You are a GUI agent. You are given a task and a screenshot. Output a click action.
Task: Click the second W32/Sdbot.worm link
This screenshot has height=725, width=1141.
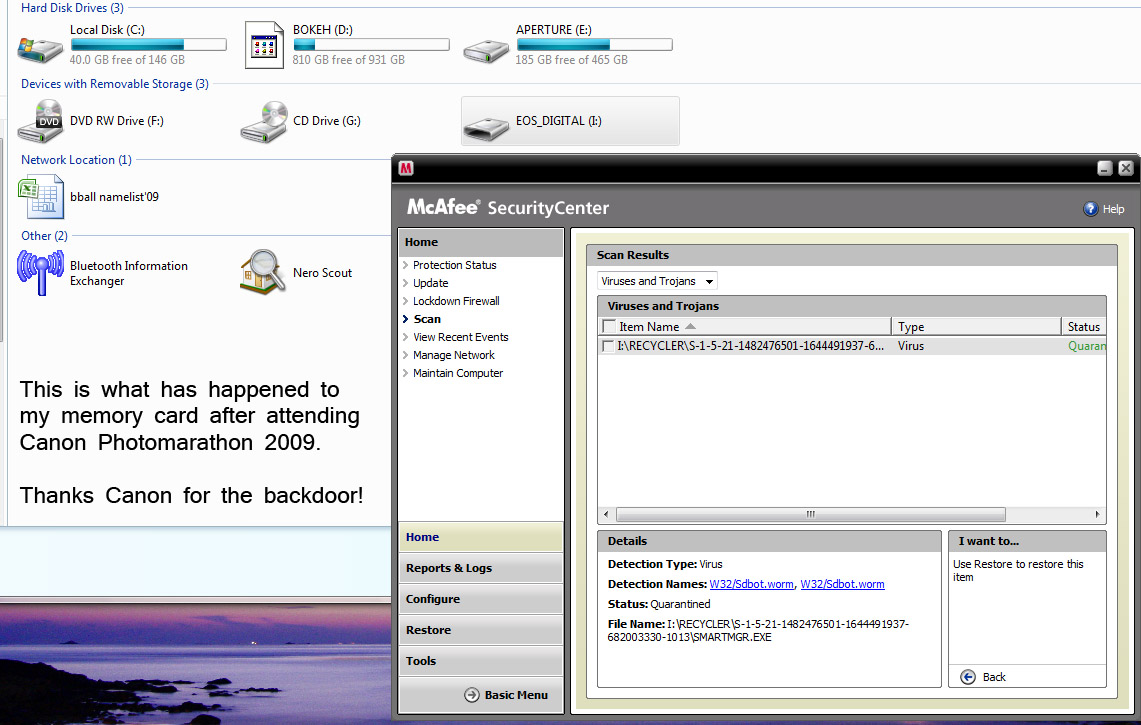coord(843,585)
